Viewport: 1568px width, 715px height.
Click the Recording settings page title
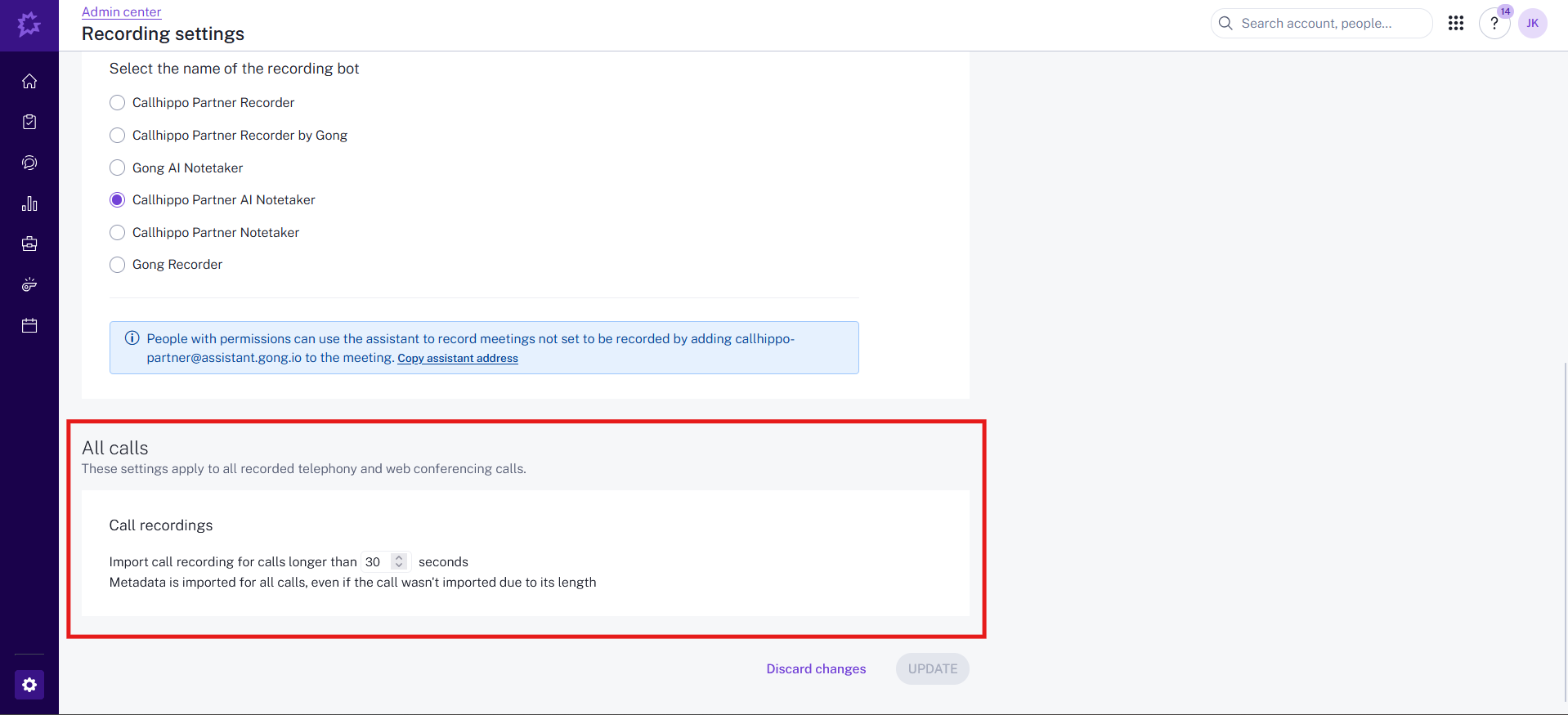pyautogui.click(x=163, y=34)
